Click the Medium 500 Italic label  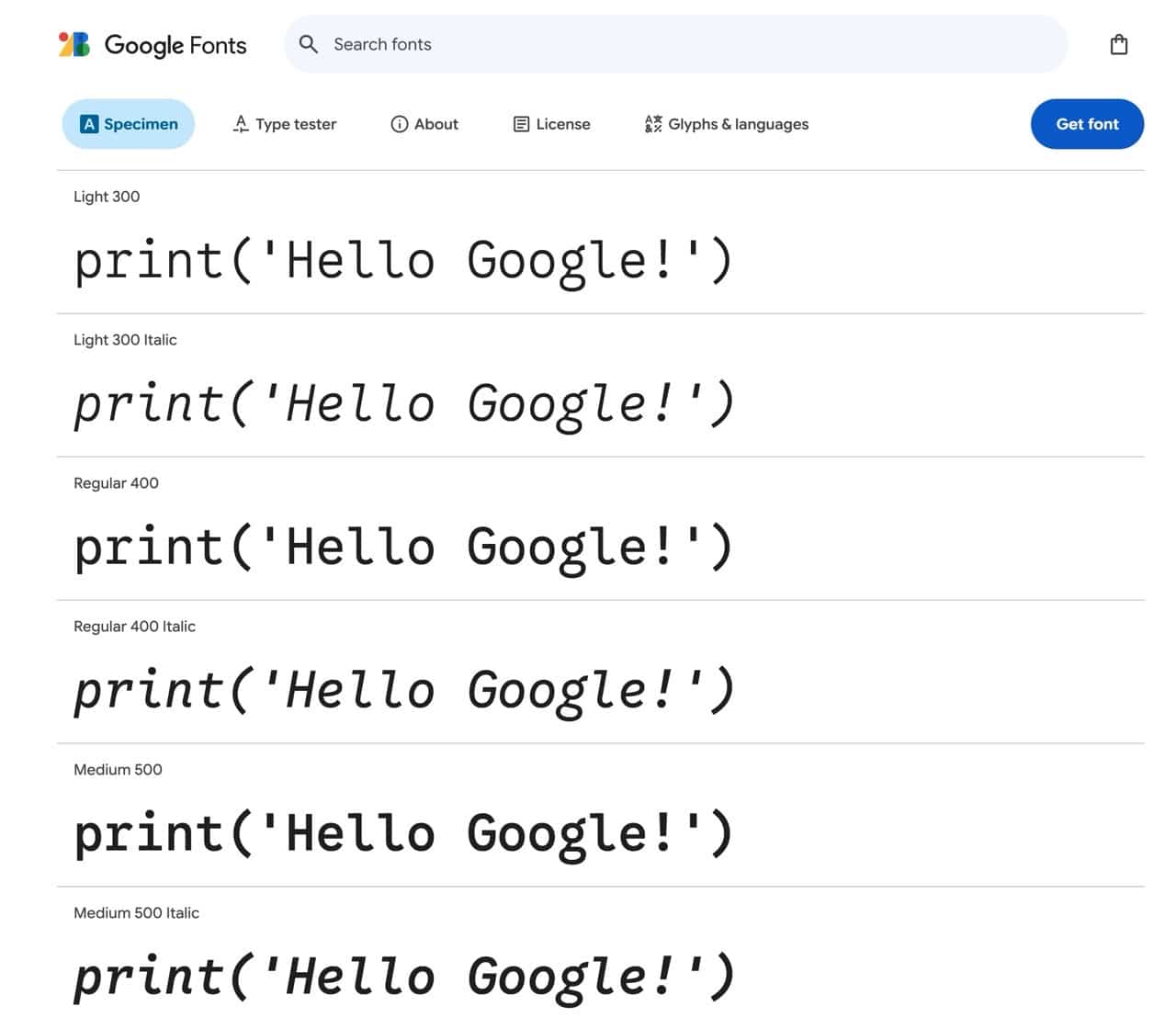136,913
